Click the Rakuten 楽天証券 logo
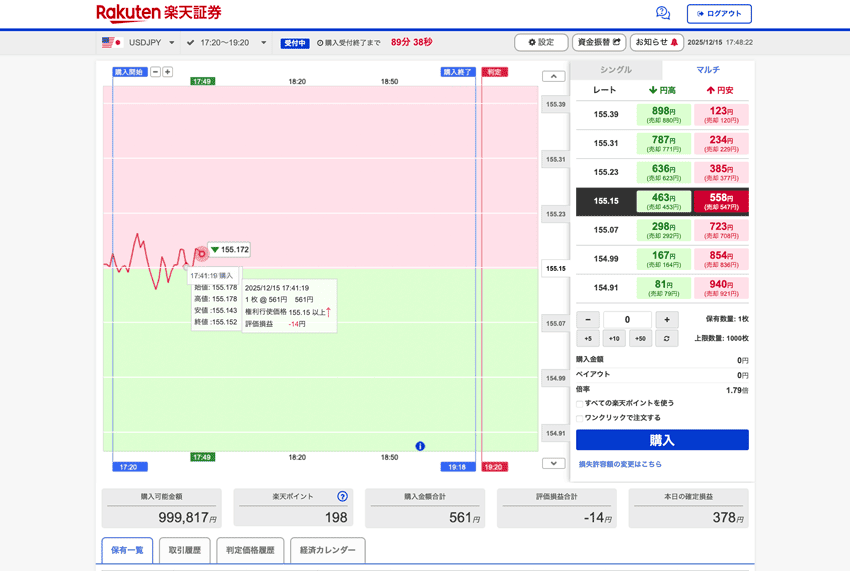 159,13
